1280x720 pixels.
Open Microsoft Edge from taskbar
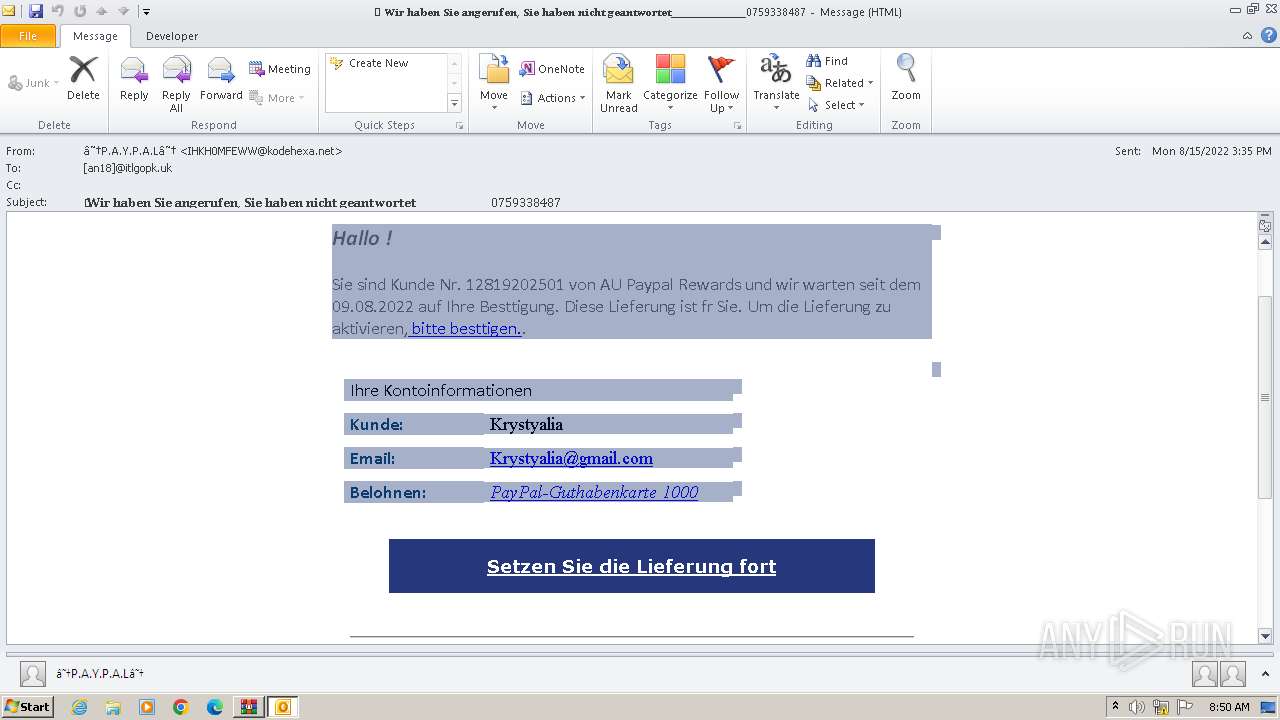point(215,707)
